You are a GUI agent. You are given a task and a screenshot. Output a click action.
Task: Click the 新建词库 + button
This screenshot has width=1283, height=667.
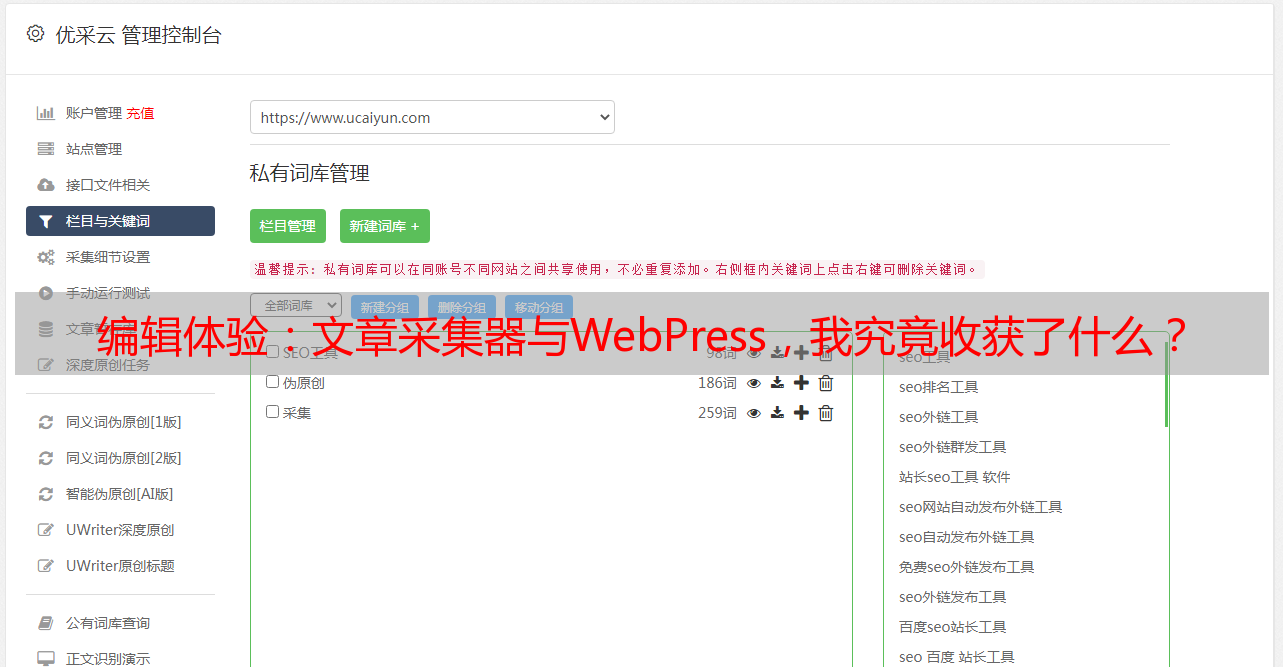click(x=385, y=226)
